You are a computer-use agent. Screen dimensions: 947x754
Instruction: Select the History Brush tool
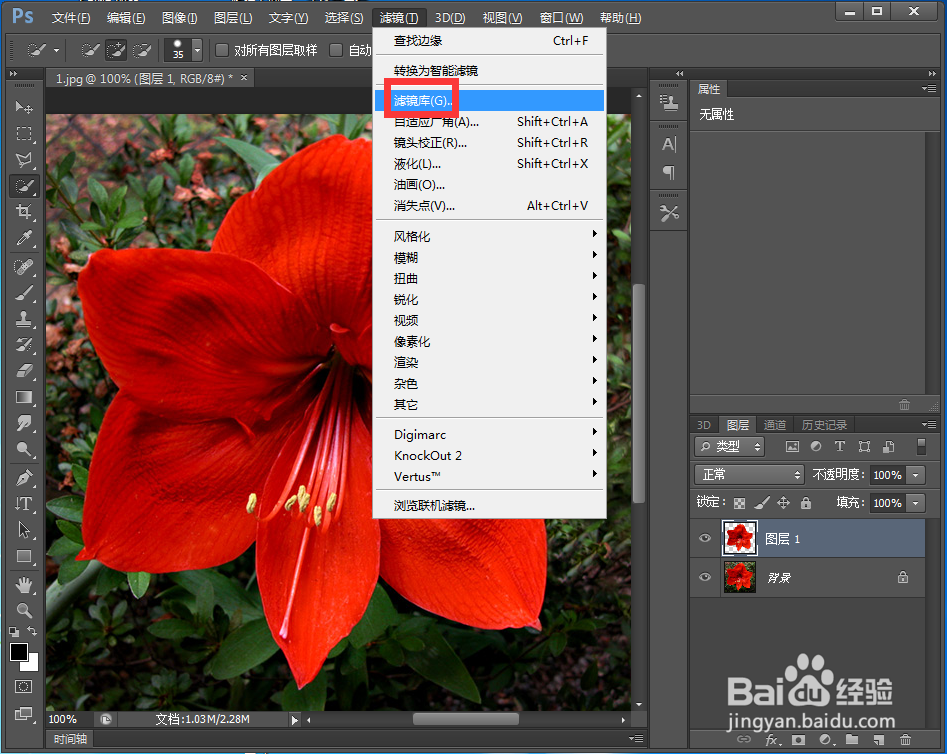[24, 344]
